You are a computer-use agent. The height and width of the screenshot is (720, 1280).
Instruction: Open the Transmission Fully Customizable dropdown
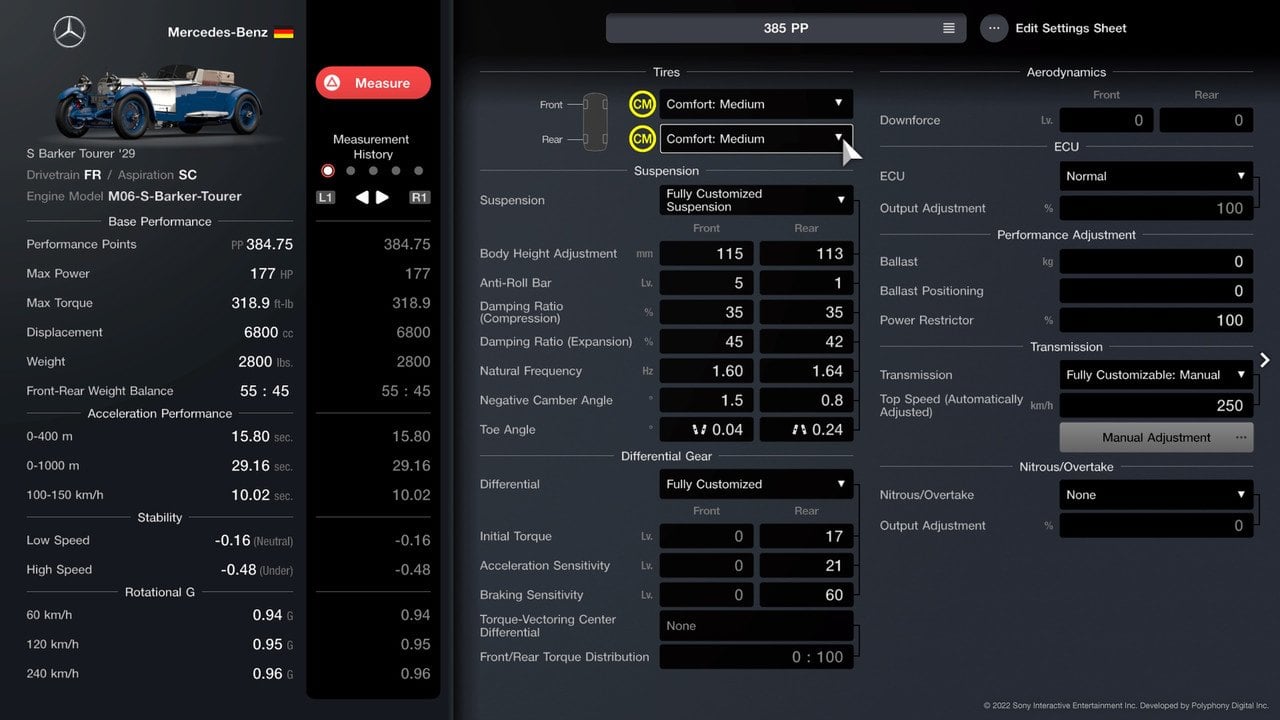(1156, 375)
